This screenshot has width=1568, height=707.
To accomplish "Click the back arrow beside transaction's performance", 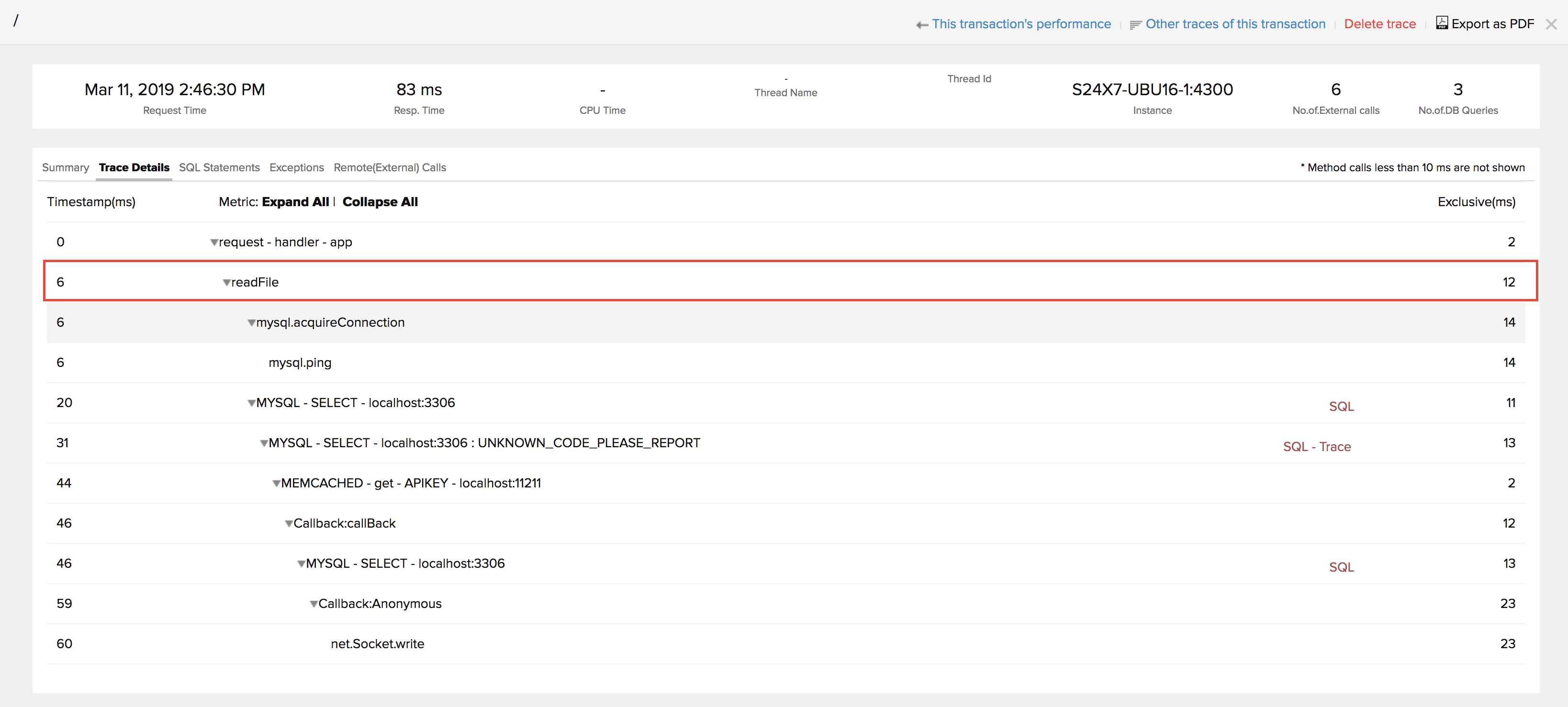I will click(x=921, y=25).
